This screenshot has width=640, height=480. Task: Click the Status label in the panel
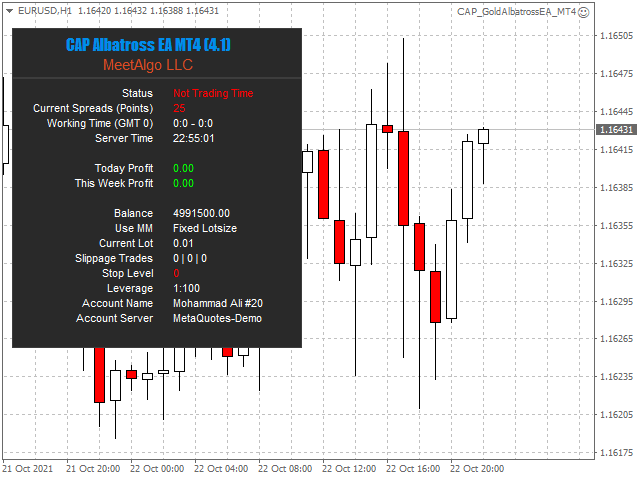click(x=138, y=93)
